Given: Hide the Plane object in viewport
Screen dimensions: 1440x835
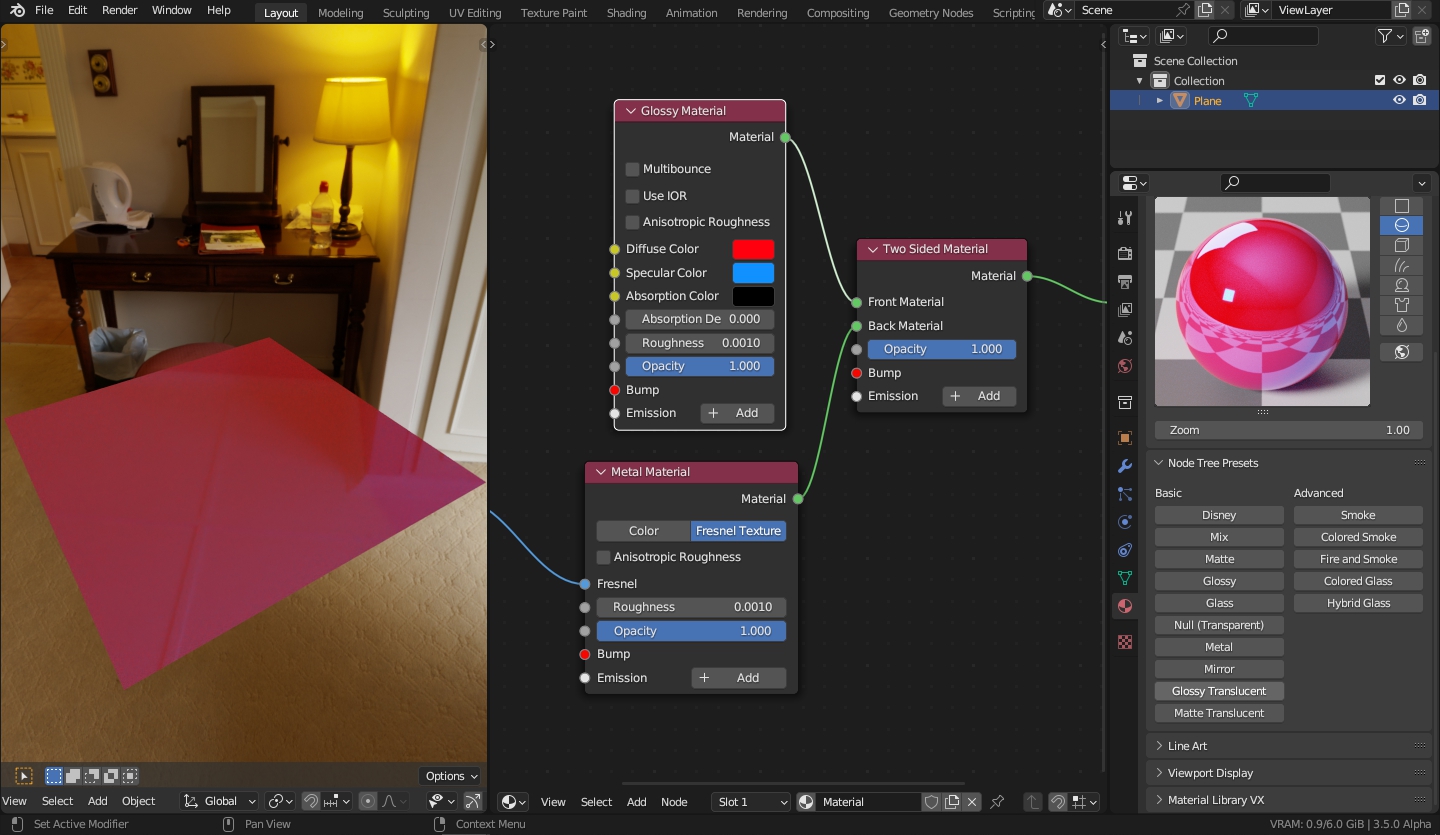Looking at the screenshot, I should pos(1400,101).
